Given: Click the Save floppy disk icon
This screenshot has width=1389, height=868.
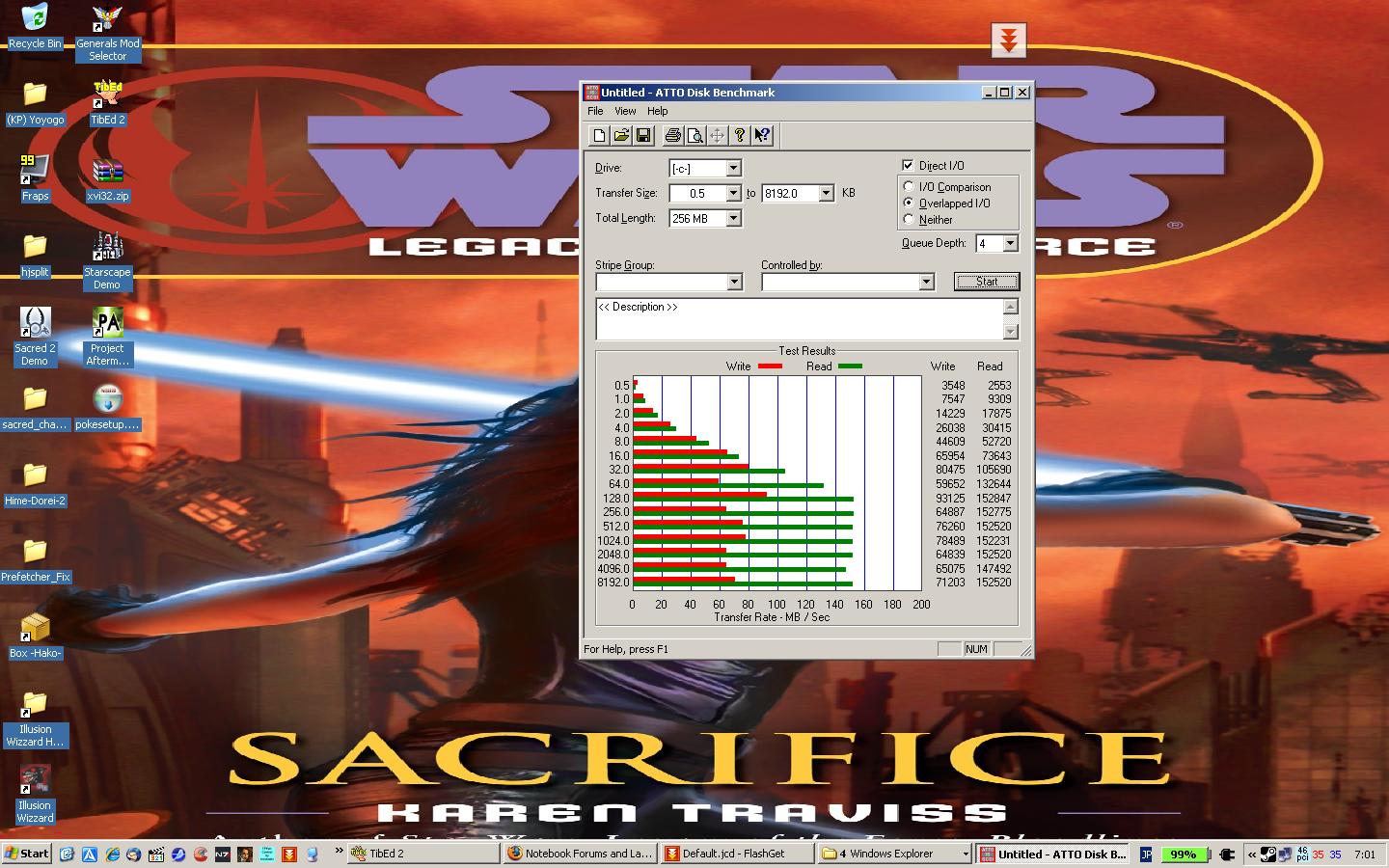Looking at the screenshot, I should tap(643, 136).
